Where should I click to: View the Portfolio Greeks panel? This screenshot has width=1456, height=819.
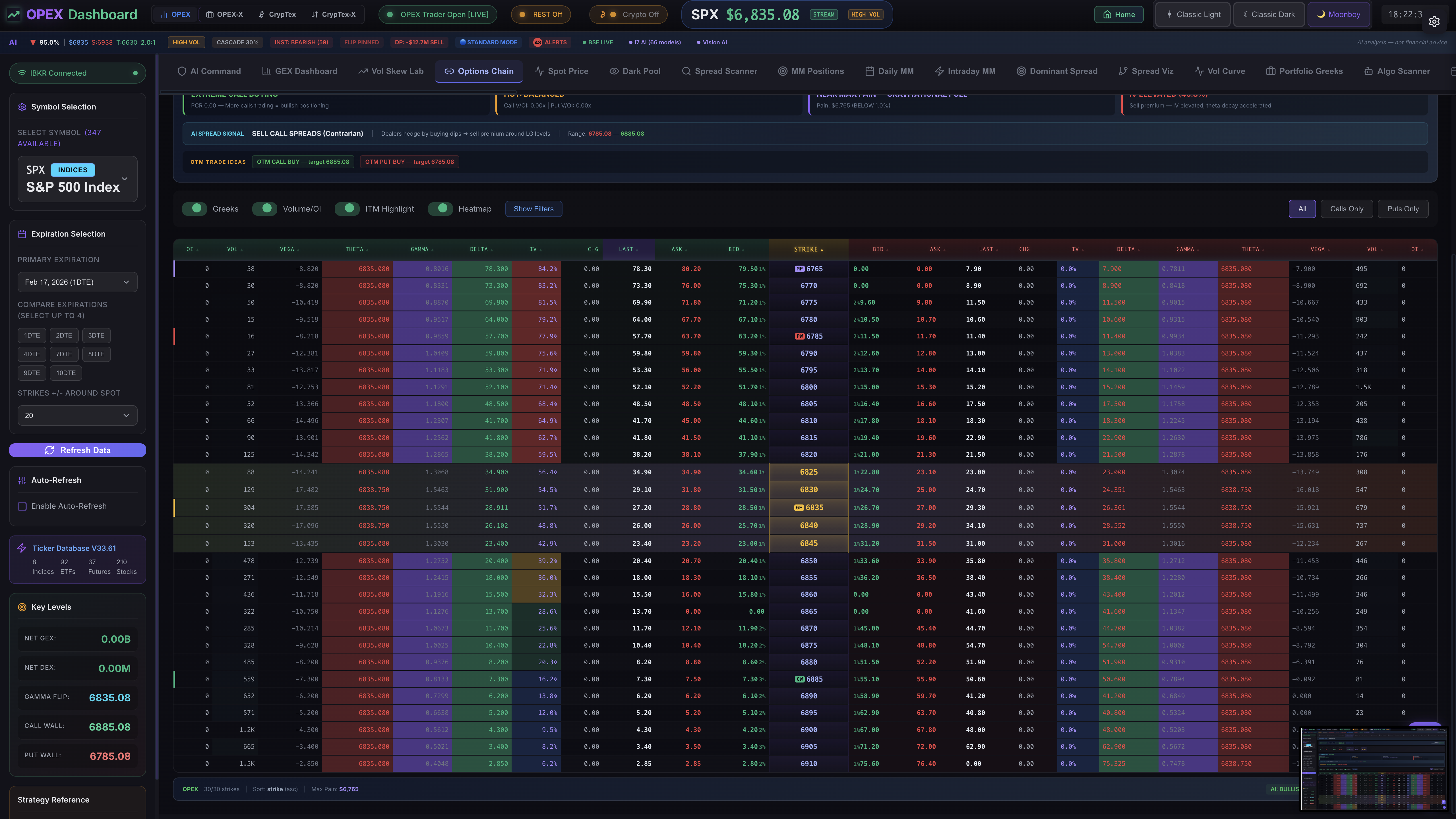click(x=1304, y=71)
